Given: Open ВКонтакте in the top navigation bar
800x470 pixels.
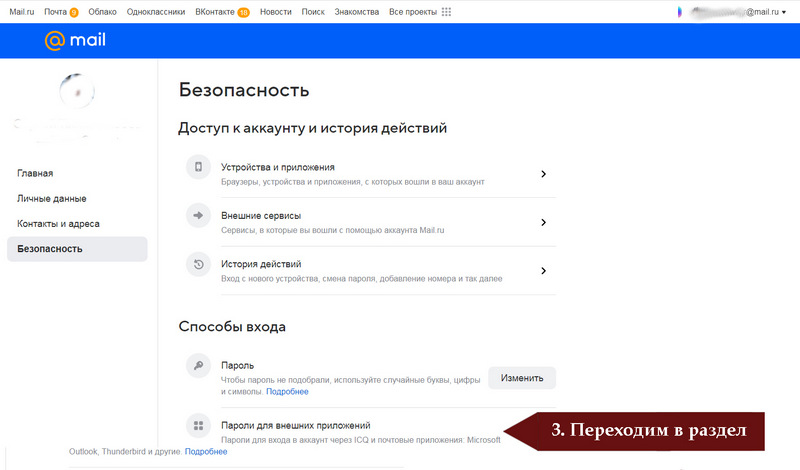Looking at the screenshot, I should pyautogui.click(x=216, y=11).
